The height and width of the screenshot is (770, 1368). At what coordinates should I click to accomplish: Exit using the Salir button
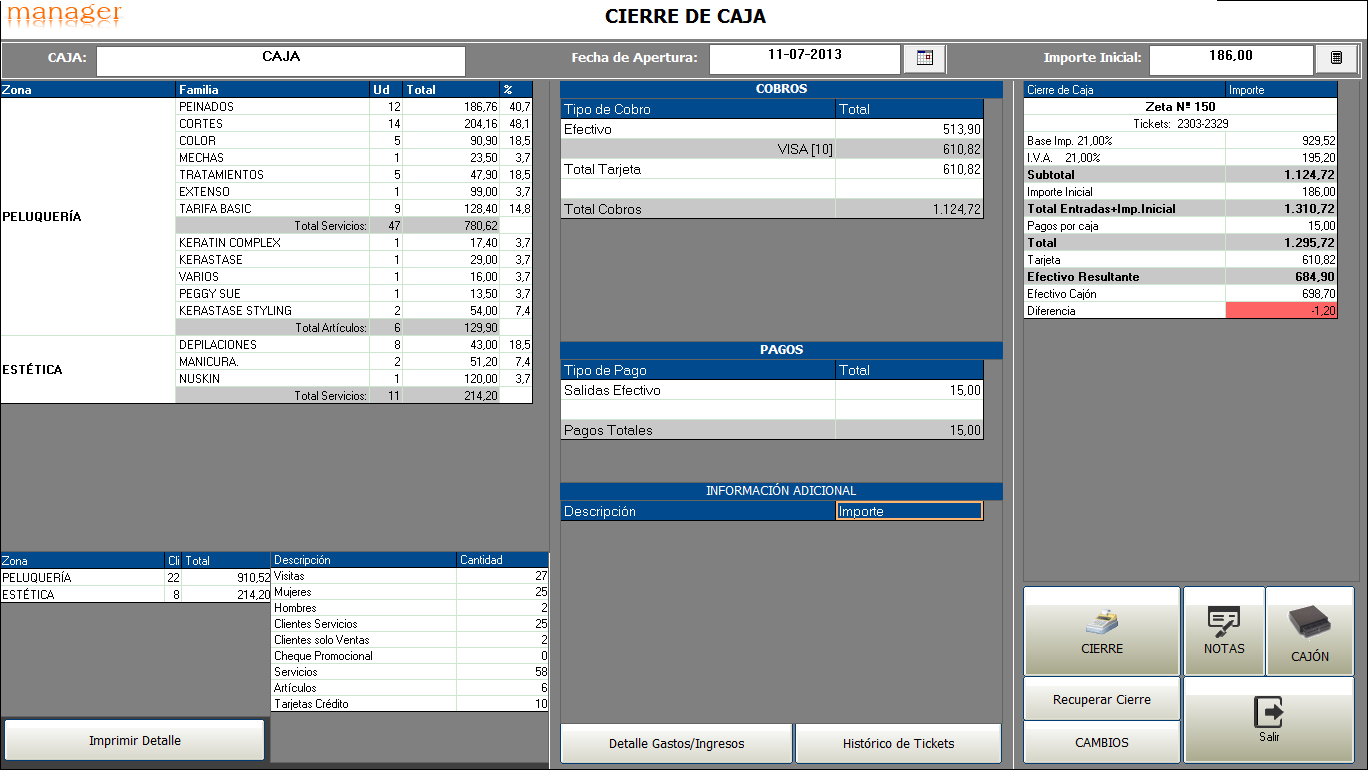point(1269,720)
